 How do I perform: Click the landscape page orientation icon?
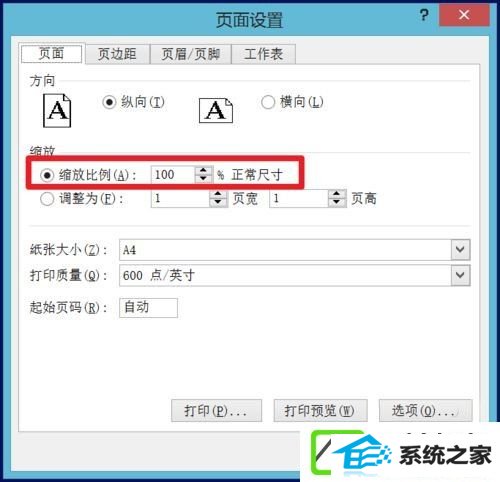(x=216, y=110)
